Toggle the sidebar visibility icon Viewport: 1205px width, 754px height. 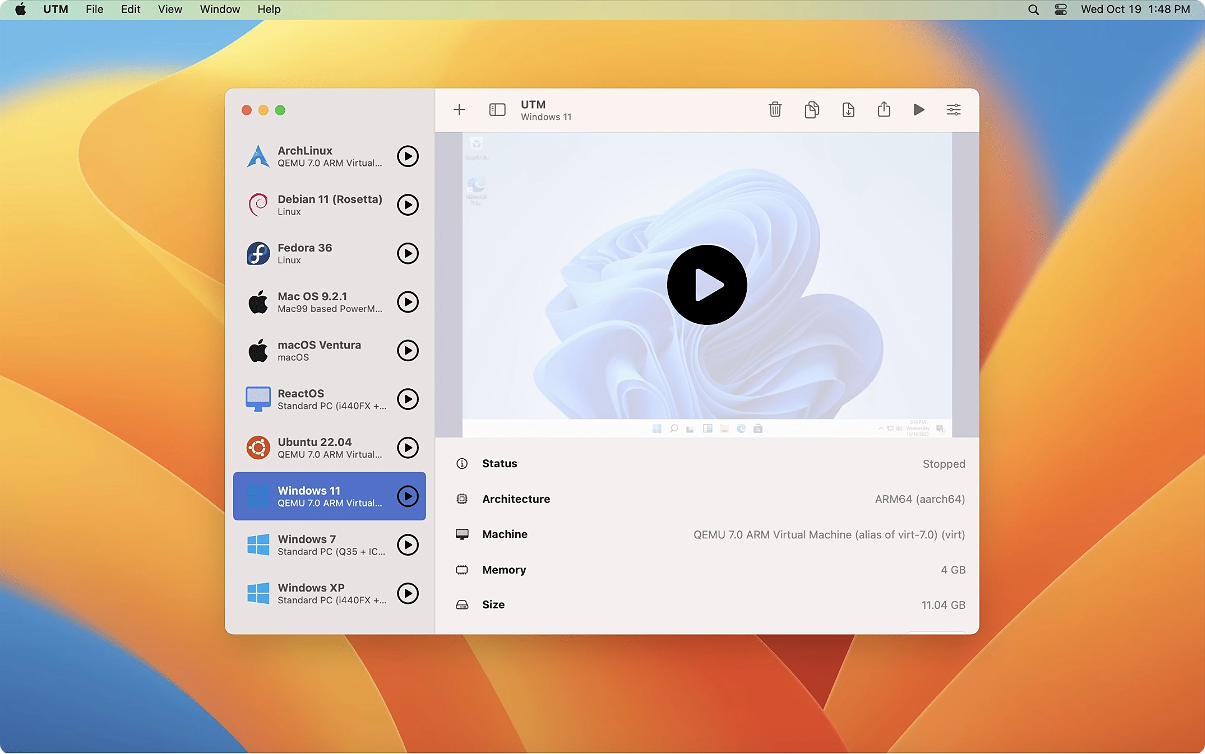point(497,110)
